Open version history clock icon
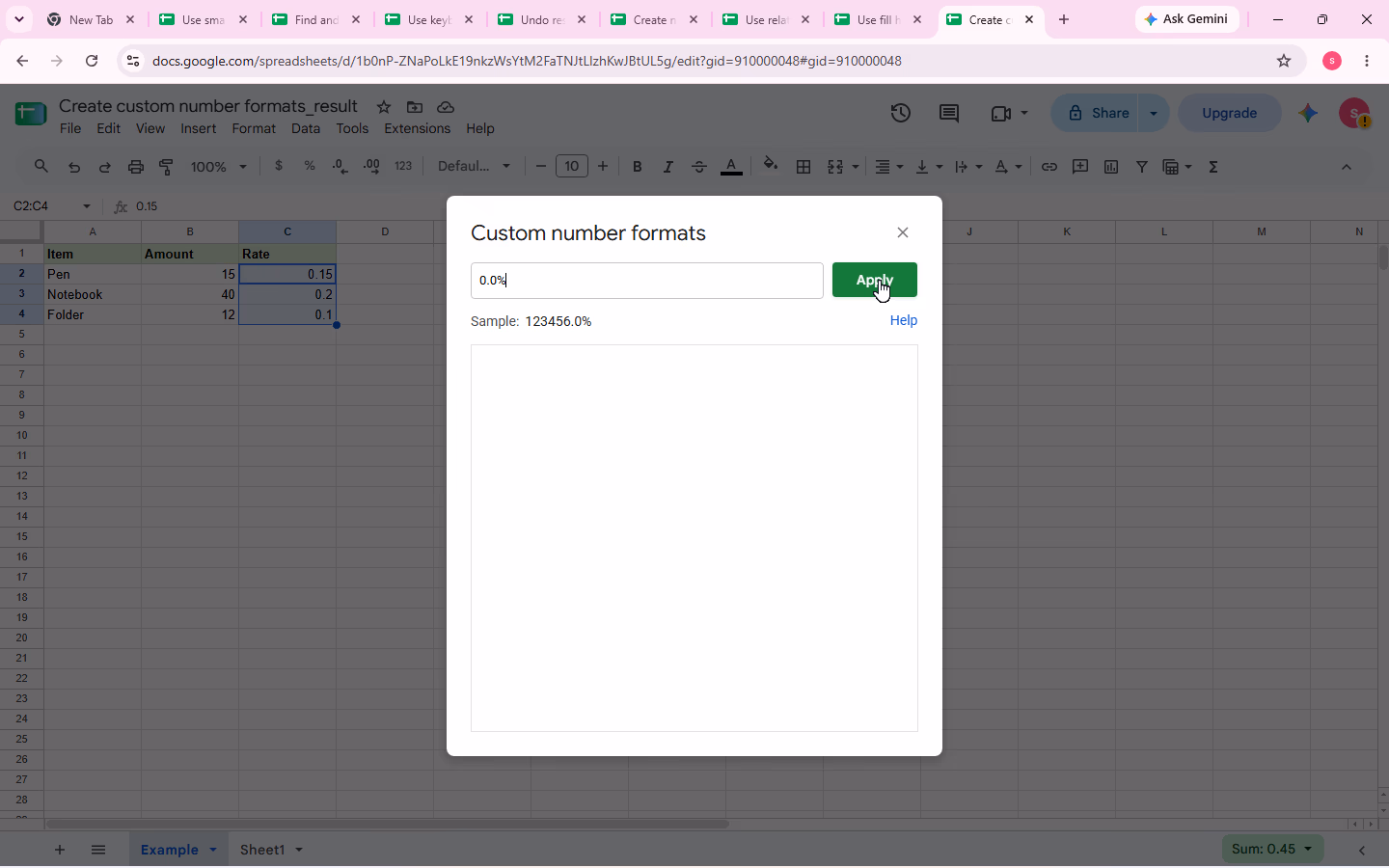 tap(901, 113)
